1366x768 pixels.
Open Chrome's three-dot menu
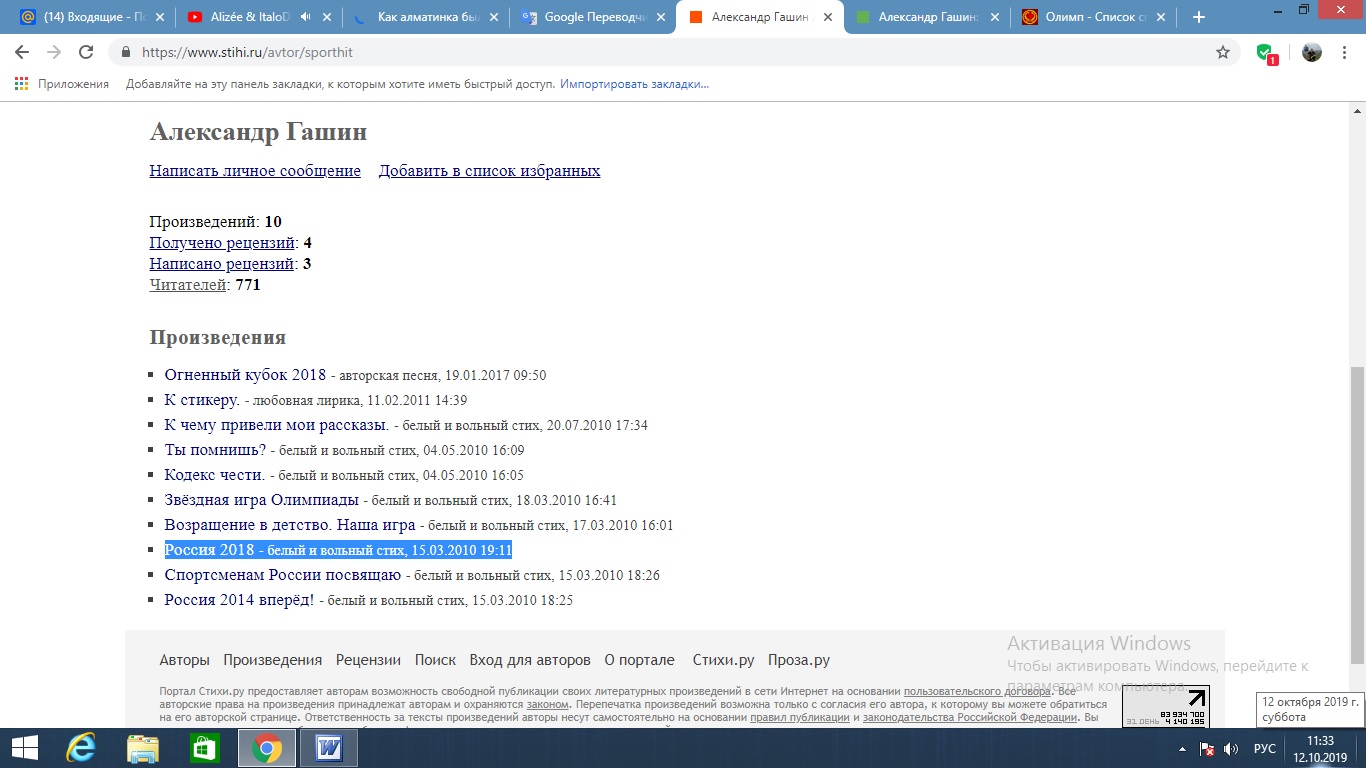tap(1345, 53)
